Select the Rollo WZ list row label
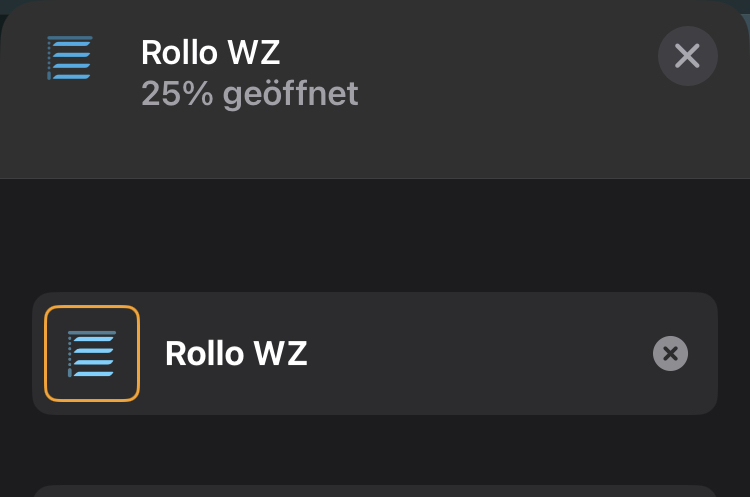Screen dimensions: 750x497 (236, 353)
